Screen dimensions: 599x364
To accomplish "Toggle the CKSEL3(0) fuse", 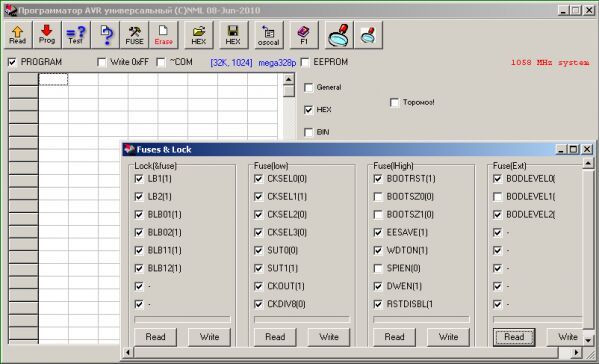I will click(259, 232).
